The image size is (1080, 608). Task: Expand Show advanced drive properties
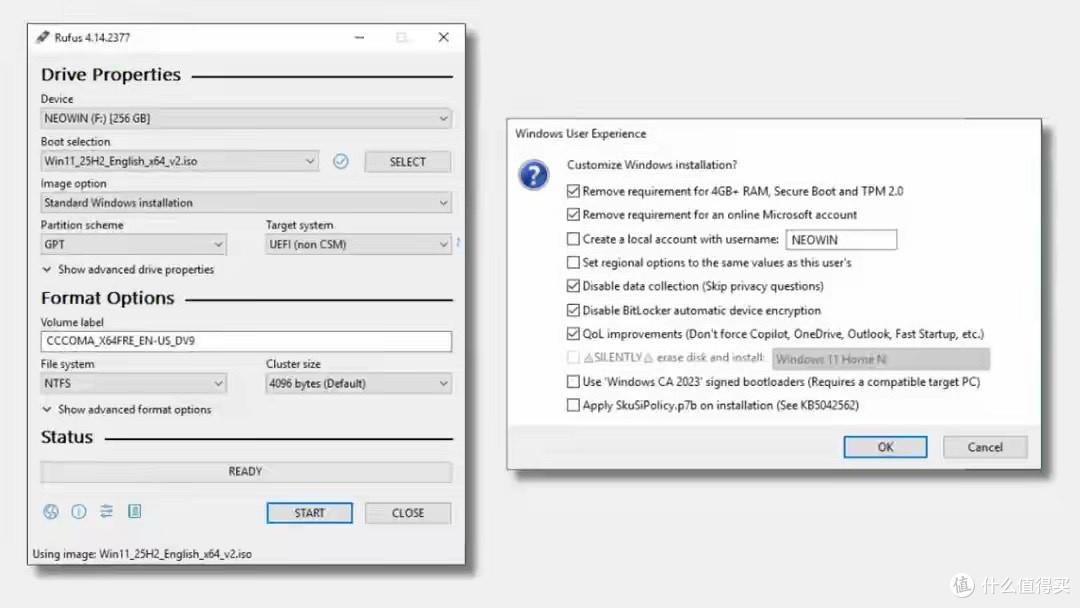pos(128,269)
